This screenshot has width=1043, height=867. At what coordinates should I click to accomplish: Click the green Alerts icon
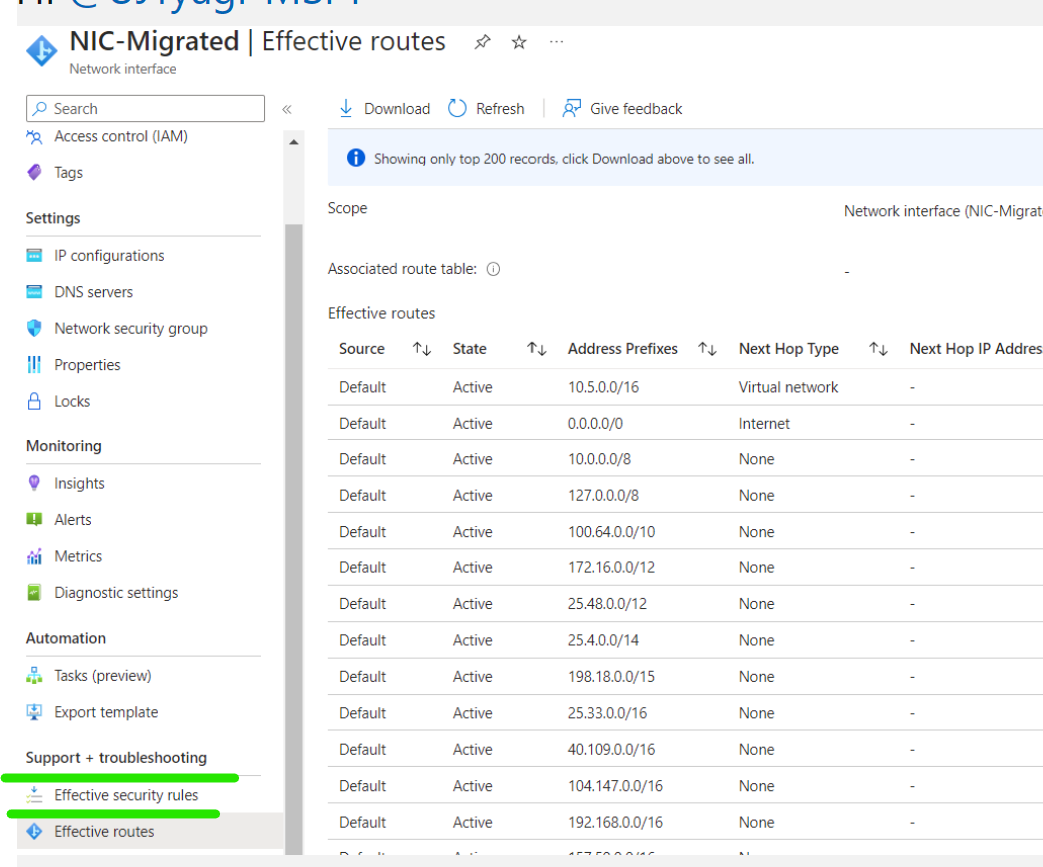(34, 520)
